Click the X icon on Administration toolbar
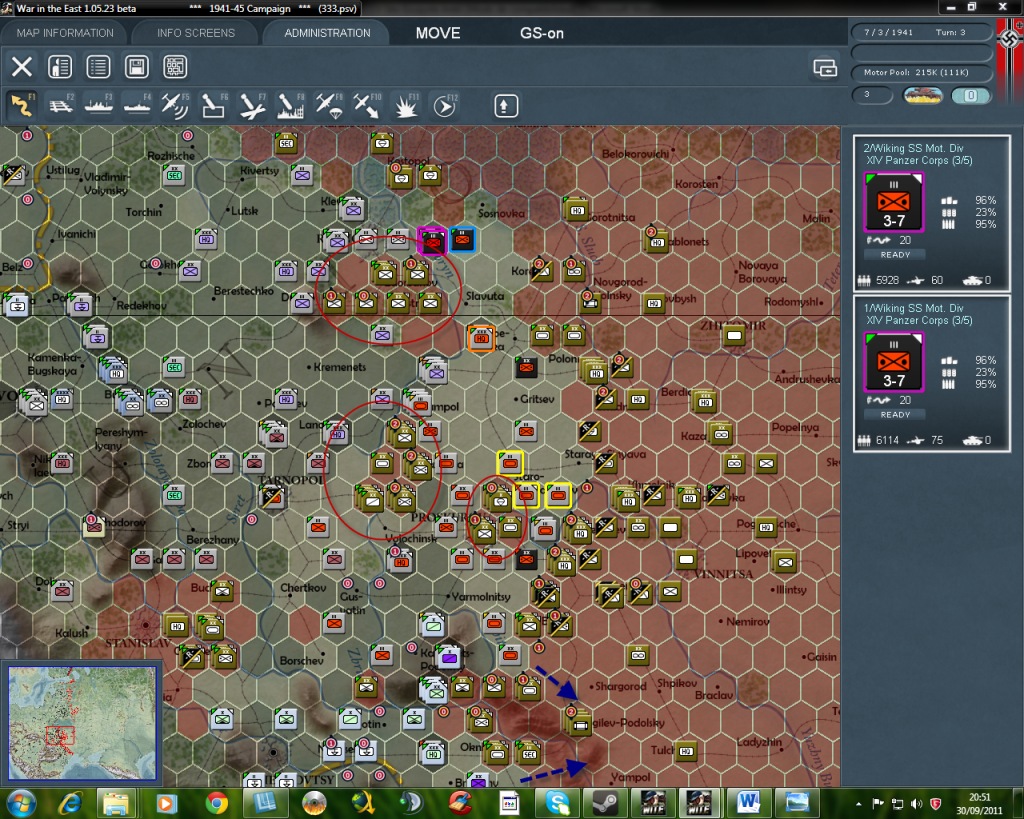Viewport: 1024px width, 819px height. click(x=22, y=67)
